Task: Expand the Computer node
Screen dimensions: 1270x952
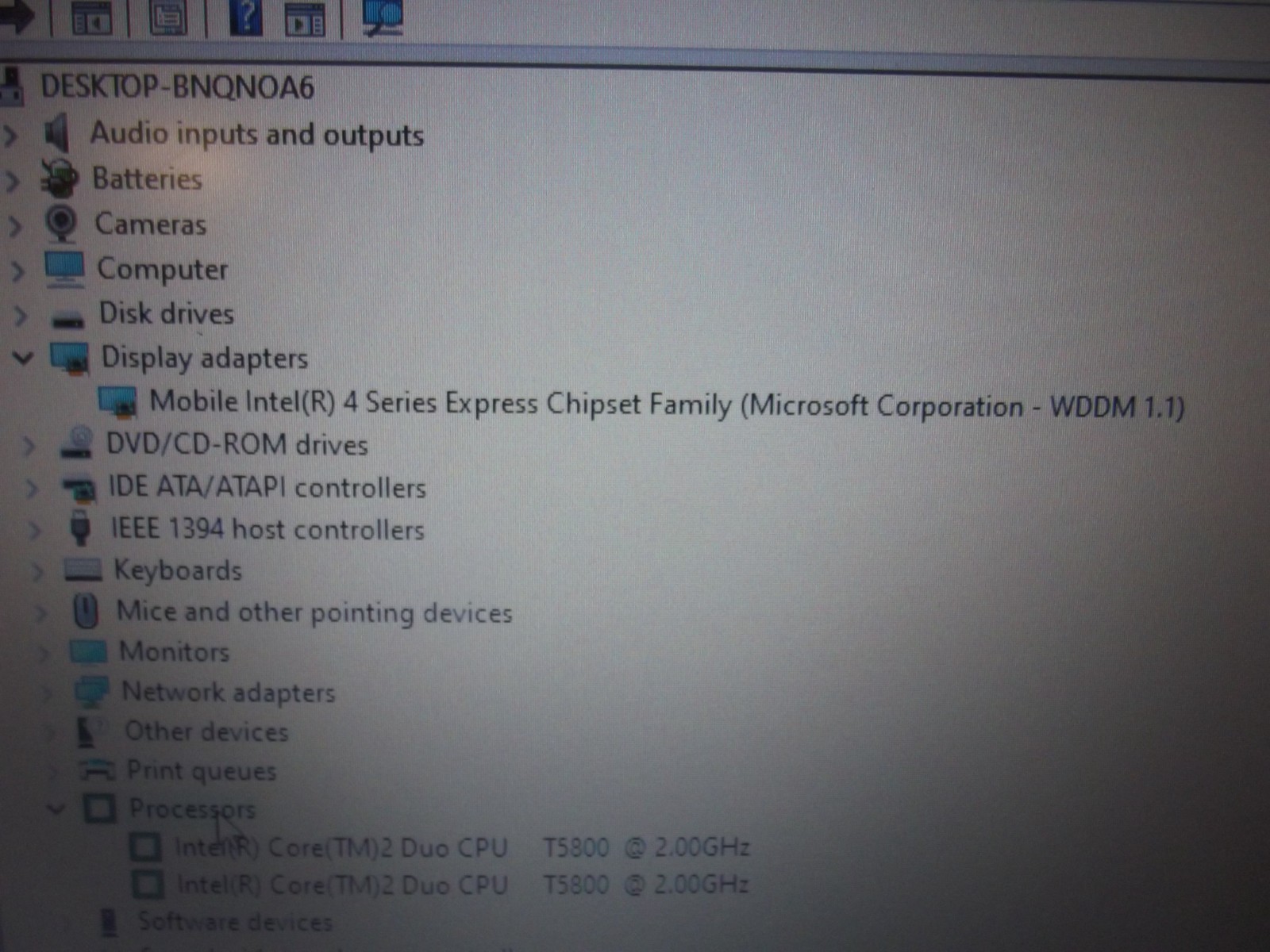Action: 17,271
